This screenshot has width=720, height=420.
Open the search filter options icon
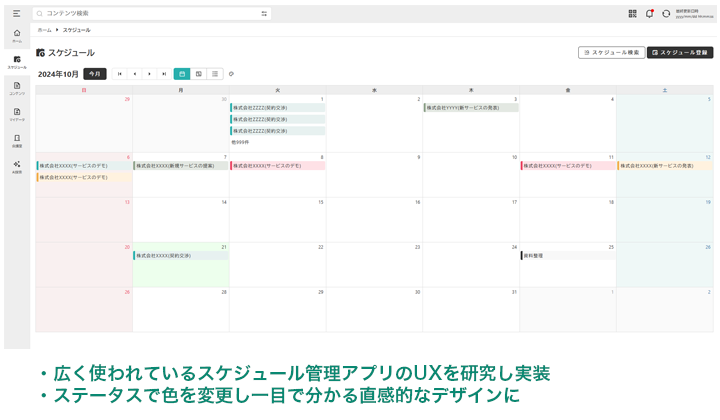pos(264,14)
